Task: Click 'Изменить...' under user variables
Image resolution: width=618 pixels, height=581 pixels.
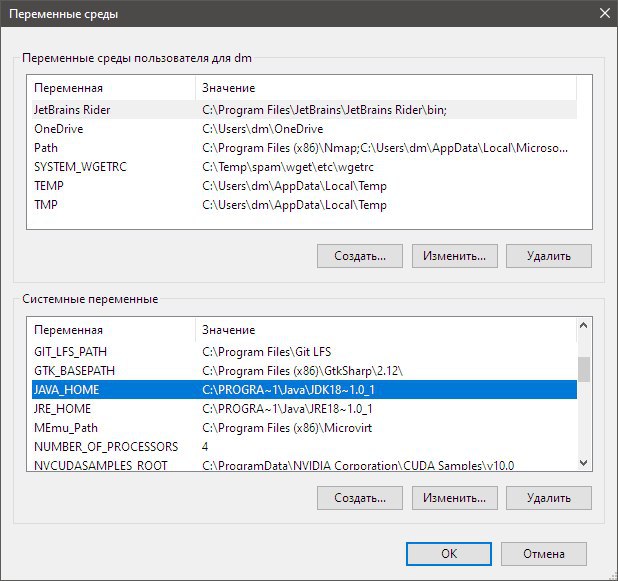Action: tap(454, 256)
